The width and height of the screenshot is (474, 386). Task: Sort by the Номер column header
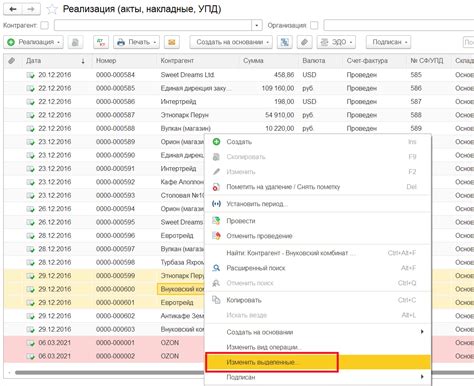[106, 61]
